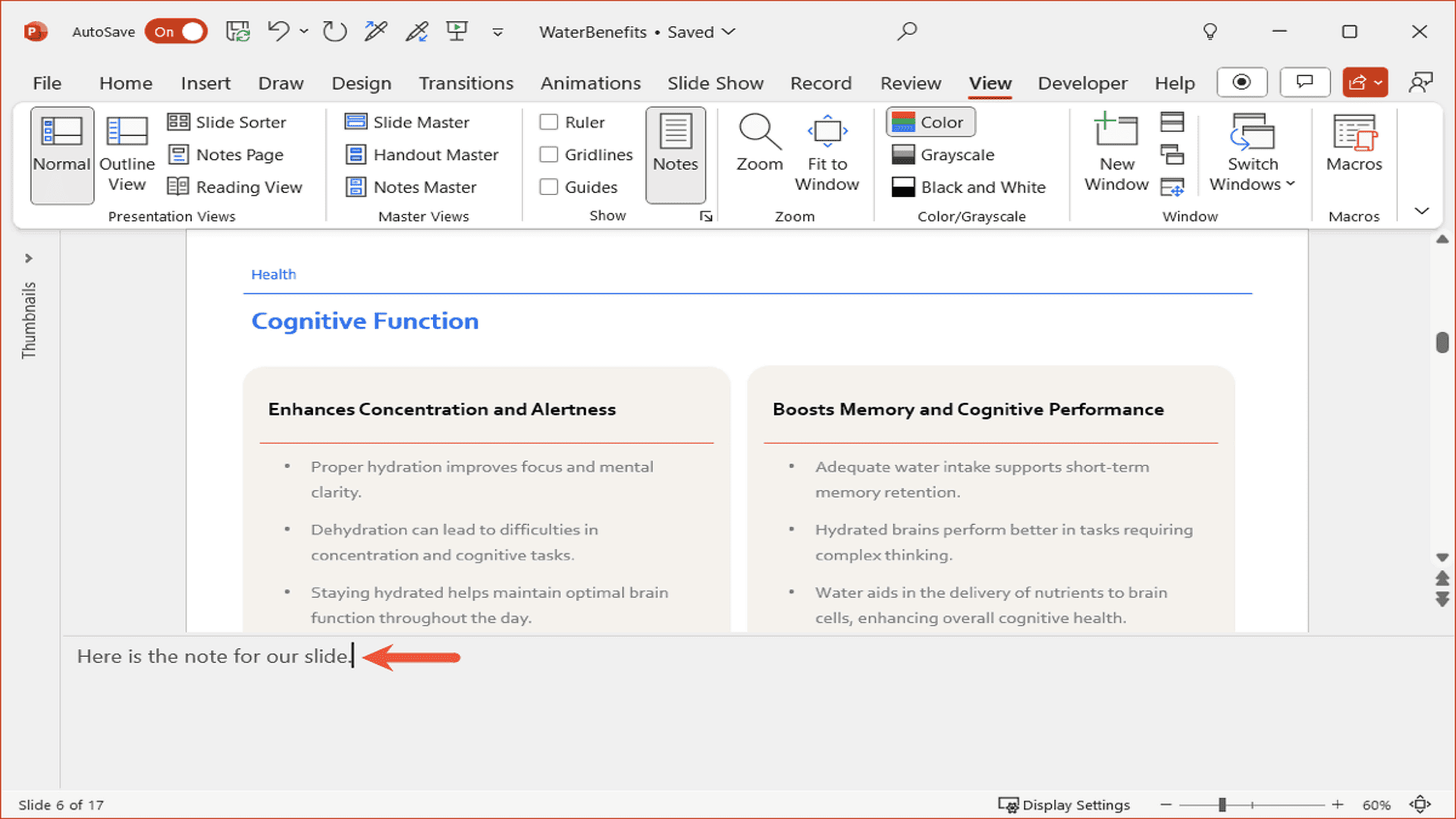Click the Fit slide to window status icon
Viewport: 1456px width, 819px height.
coord(1420,805)
